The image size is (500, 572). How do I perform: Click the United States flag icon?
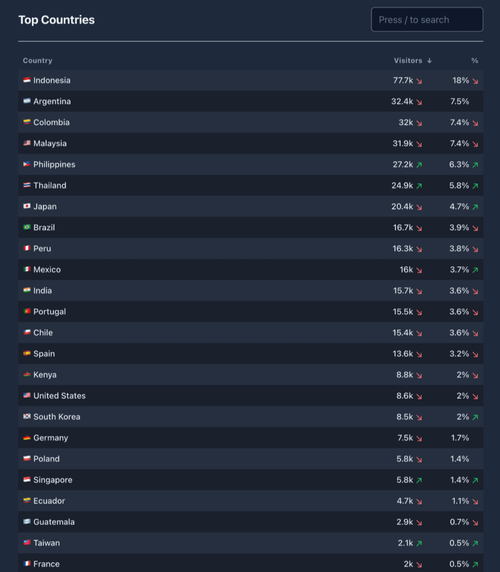27,395
